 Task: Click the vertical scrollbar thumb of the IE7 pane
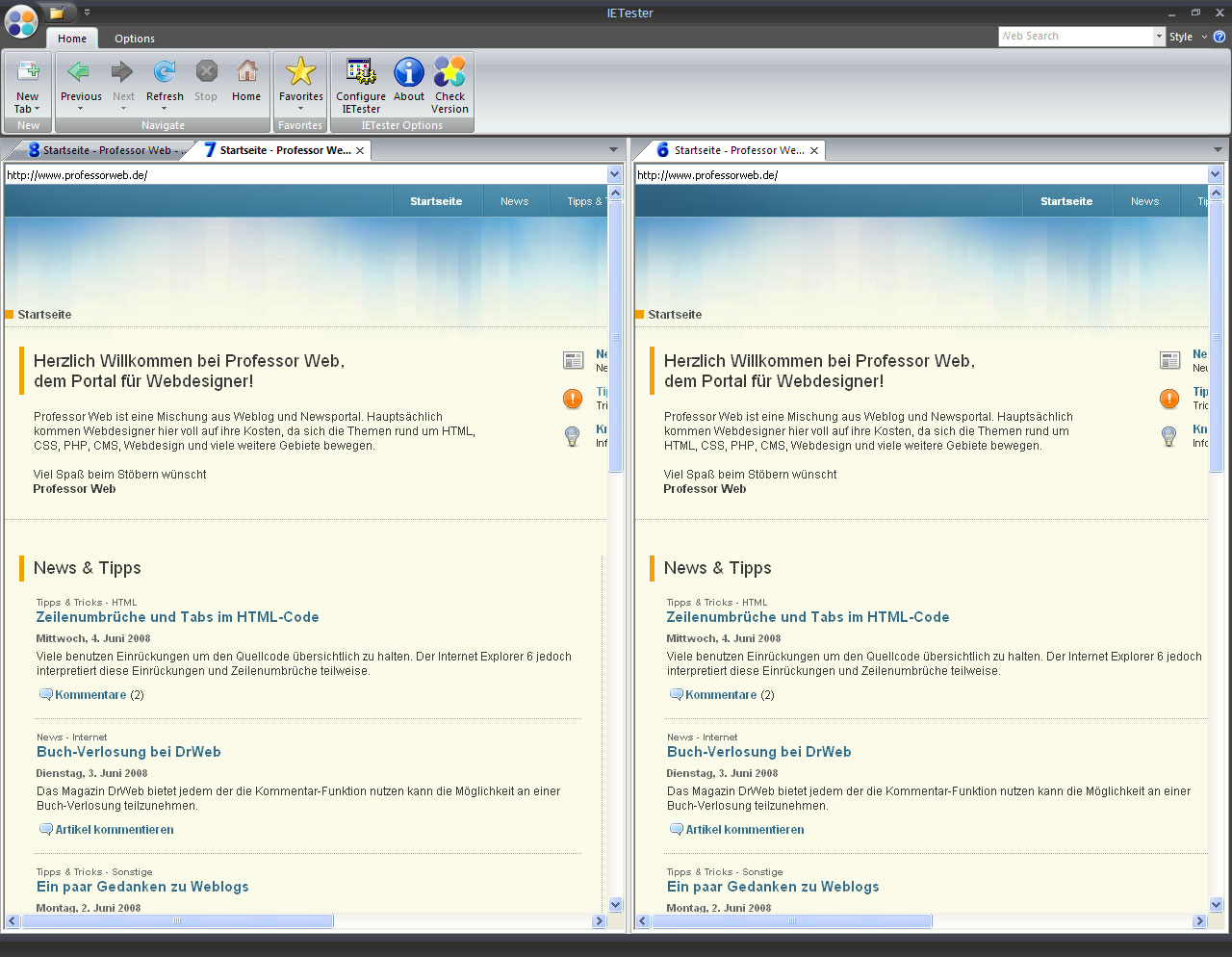[x=616, y=337]
